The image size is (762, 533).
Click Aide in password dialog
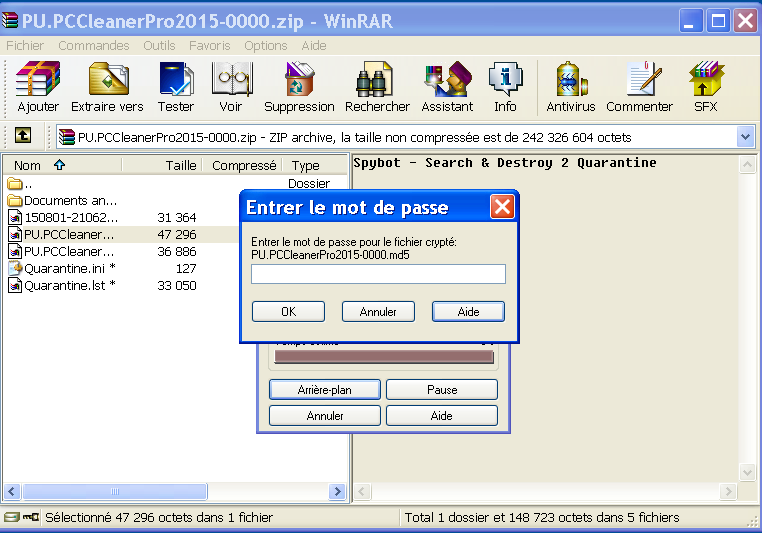468,311
